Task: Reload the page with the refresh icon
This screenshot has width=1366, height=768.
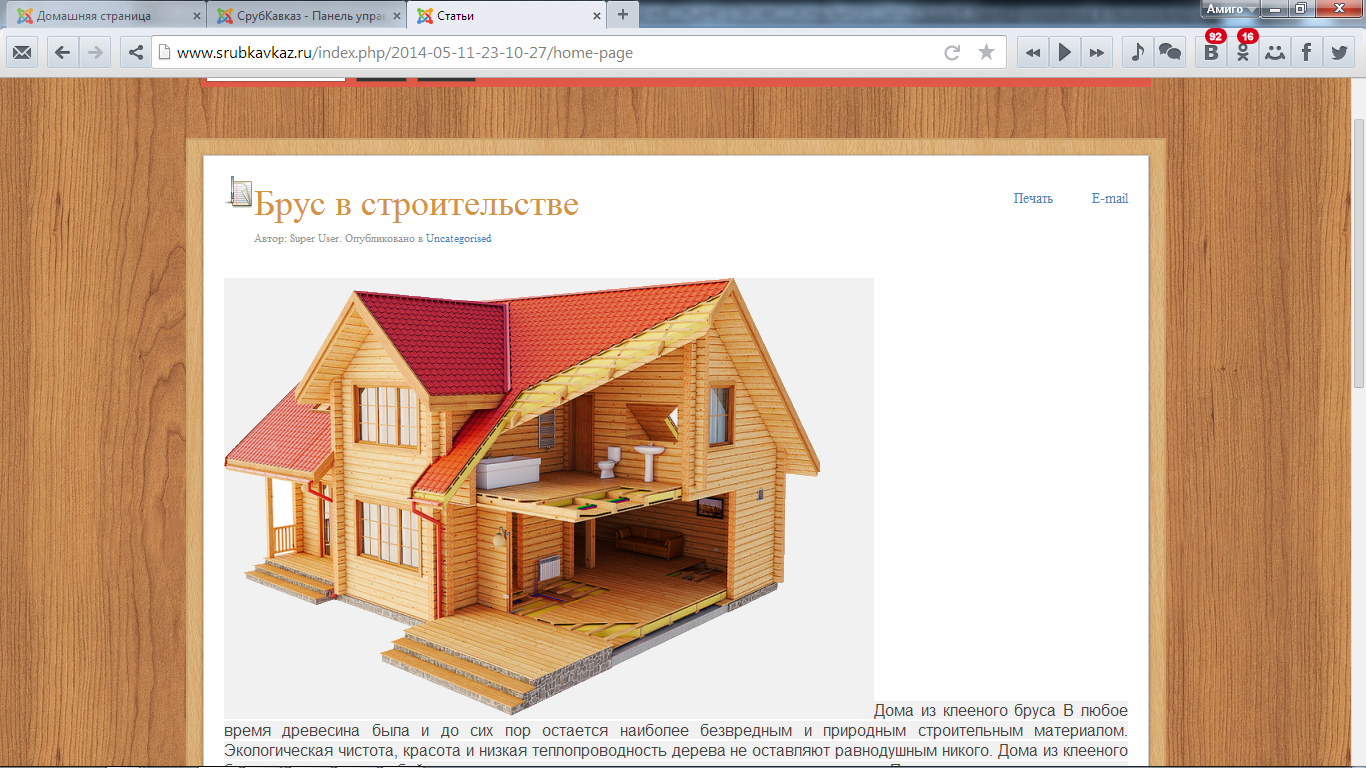Action: click(x=952, y=53)
